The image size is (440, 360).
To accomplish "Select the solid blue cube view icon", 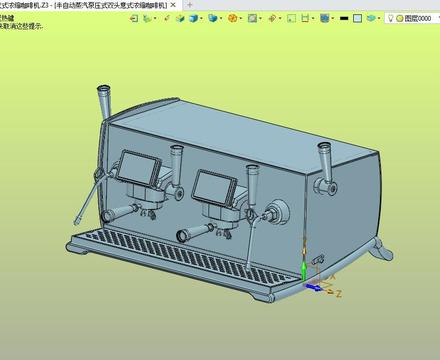I will [x=193, y=18].
